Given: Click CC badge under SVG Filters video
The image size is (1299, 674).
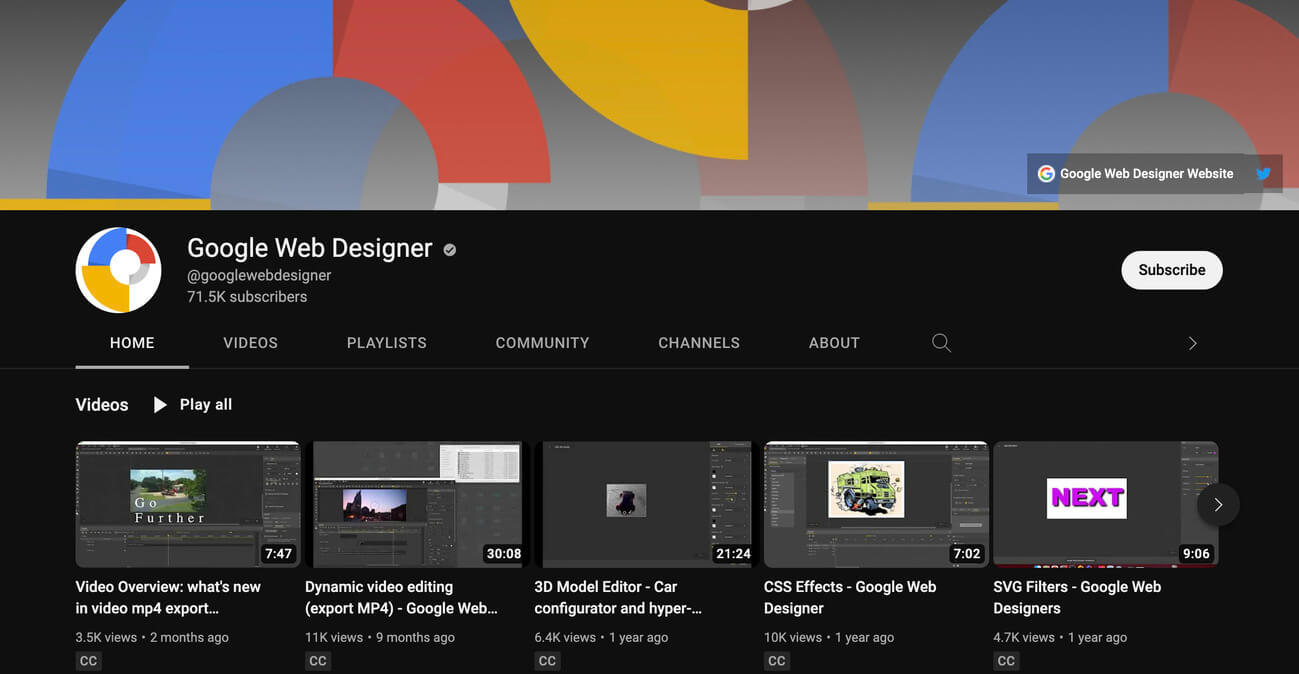Looking at the screenshot, I should tap(1006, 661).
